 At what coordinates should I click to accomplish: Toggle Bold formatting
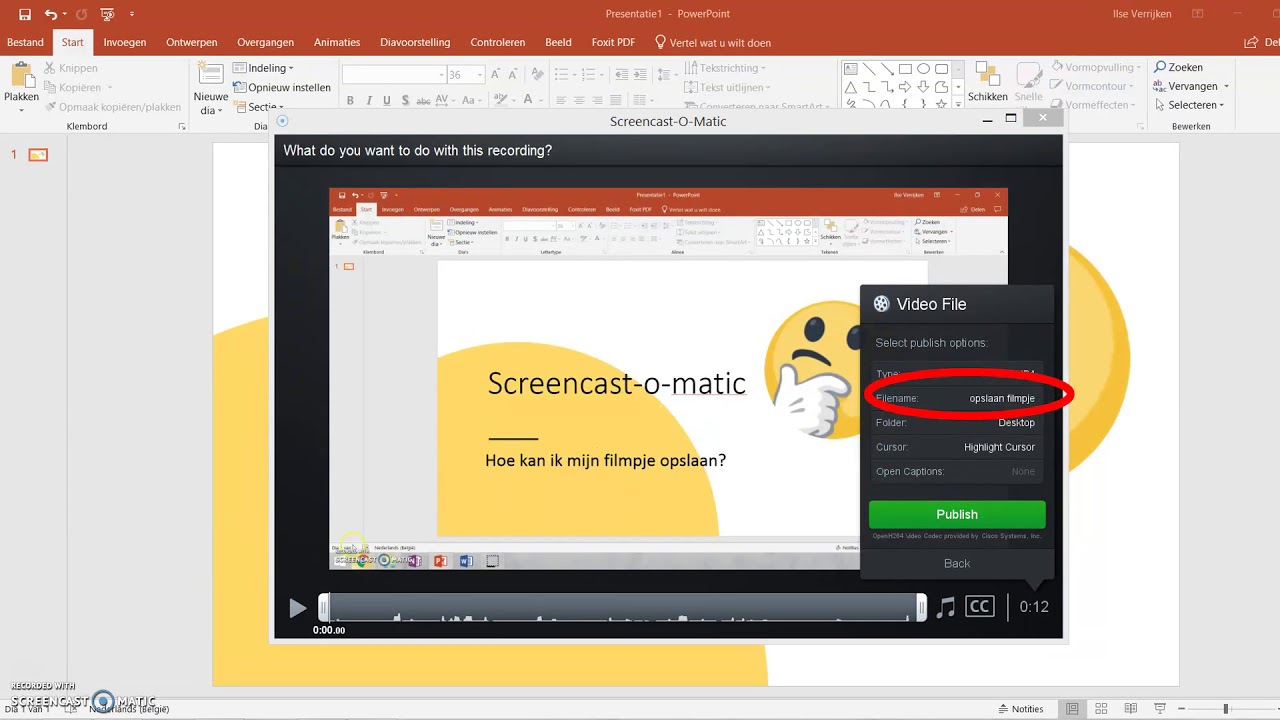350,100
